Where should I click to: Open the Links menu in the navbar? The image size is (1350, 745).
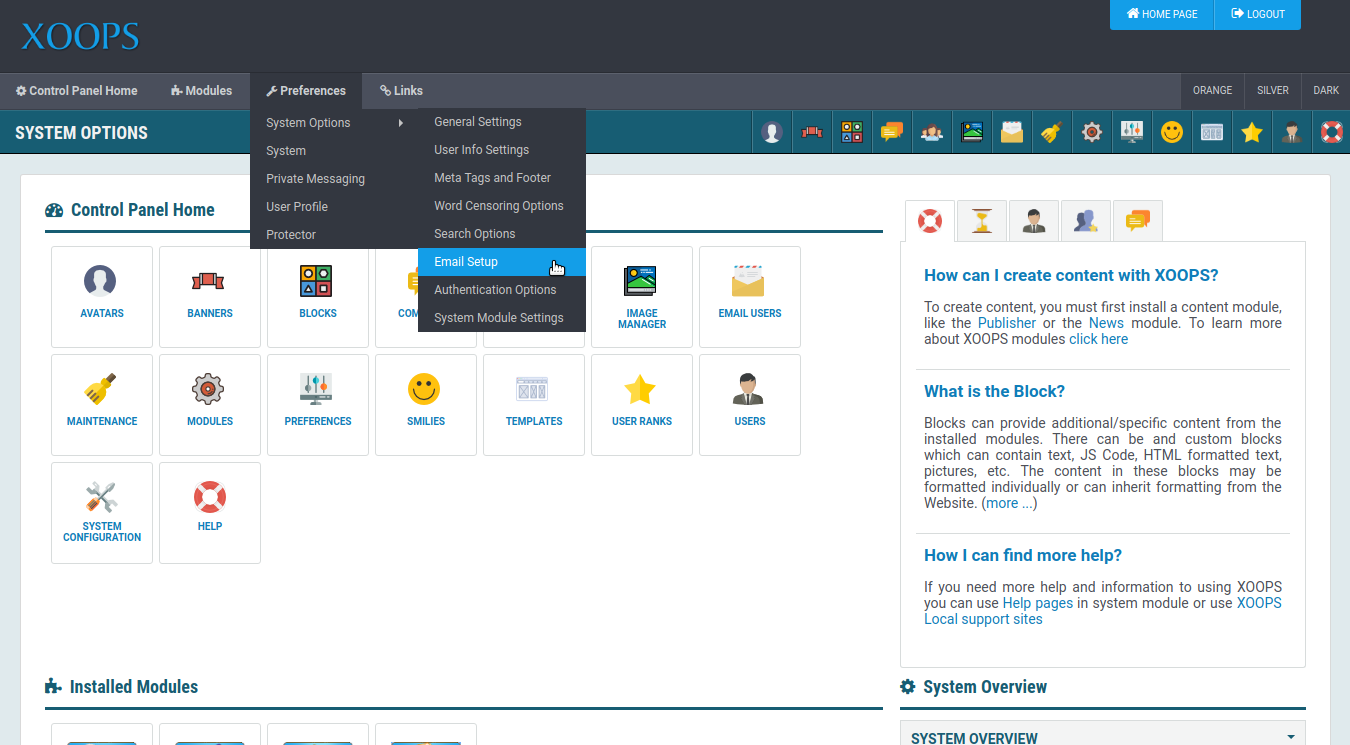[401, 91]
